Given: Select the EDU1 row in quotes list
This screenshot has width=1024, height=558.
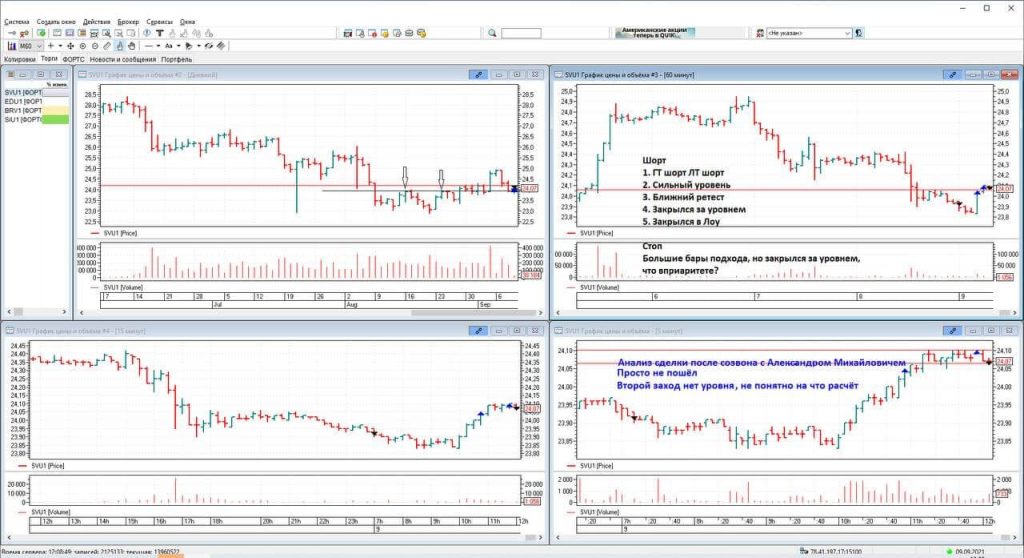Looking at the screenshot, I should (36, 102).
